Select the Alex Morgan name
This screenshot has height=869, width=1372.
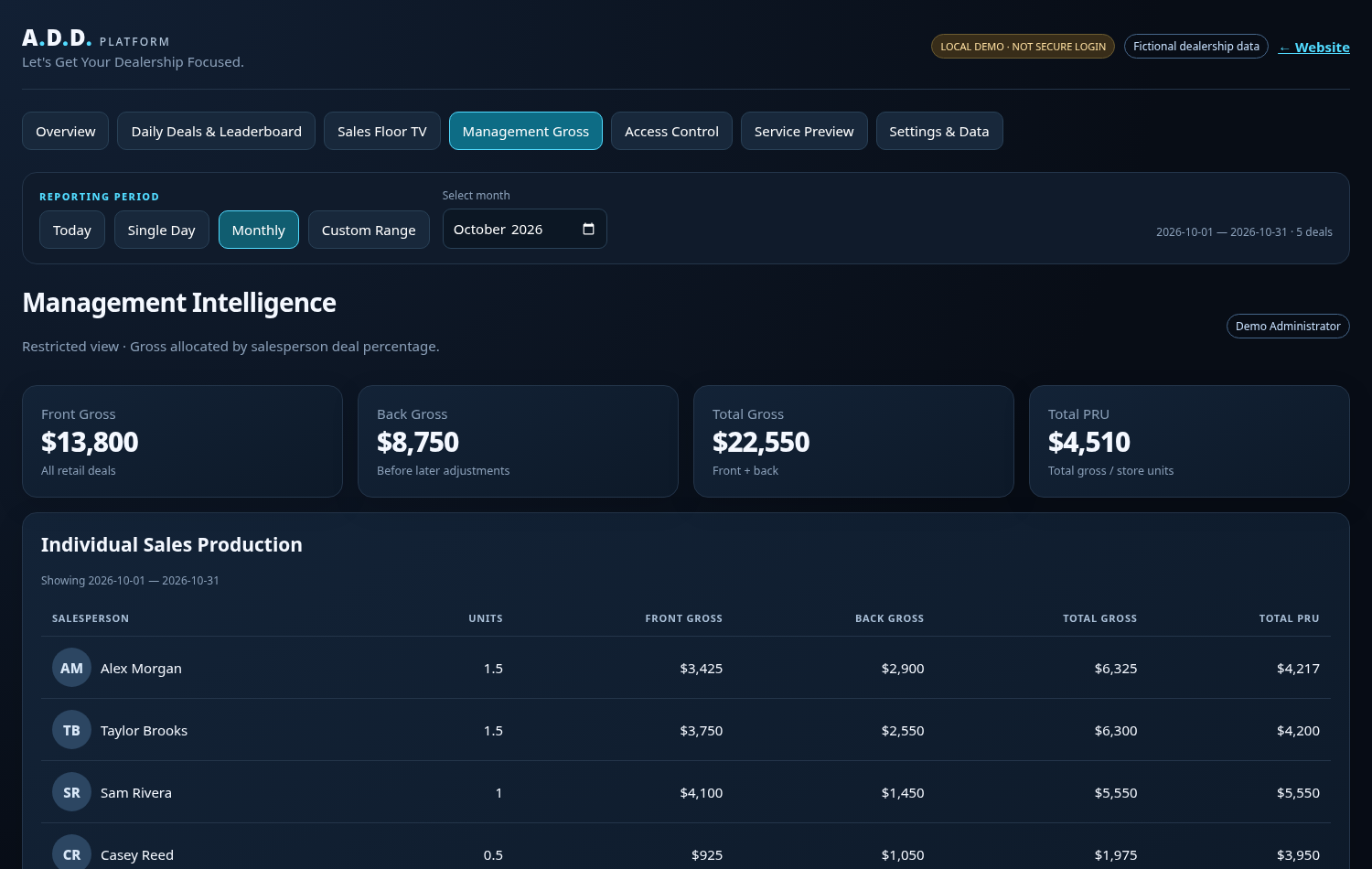[141, 669]
